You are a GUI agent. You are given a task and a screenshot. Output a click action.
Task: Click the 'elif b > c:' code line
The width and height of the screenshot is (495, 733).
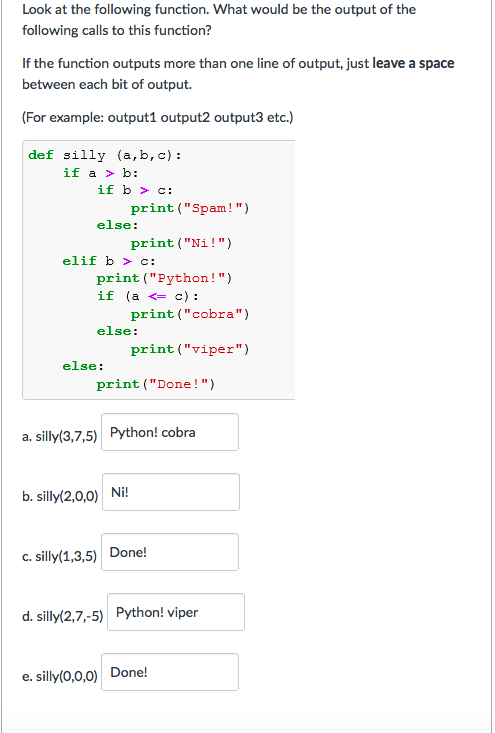tap(109, 260)
